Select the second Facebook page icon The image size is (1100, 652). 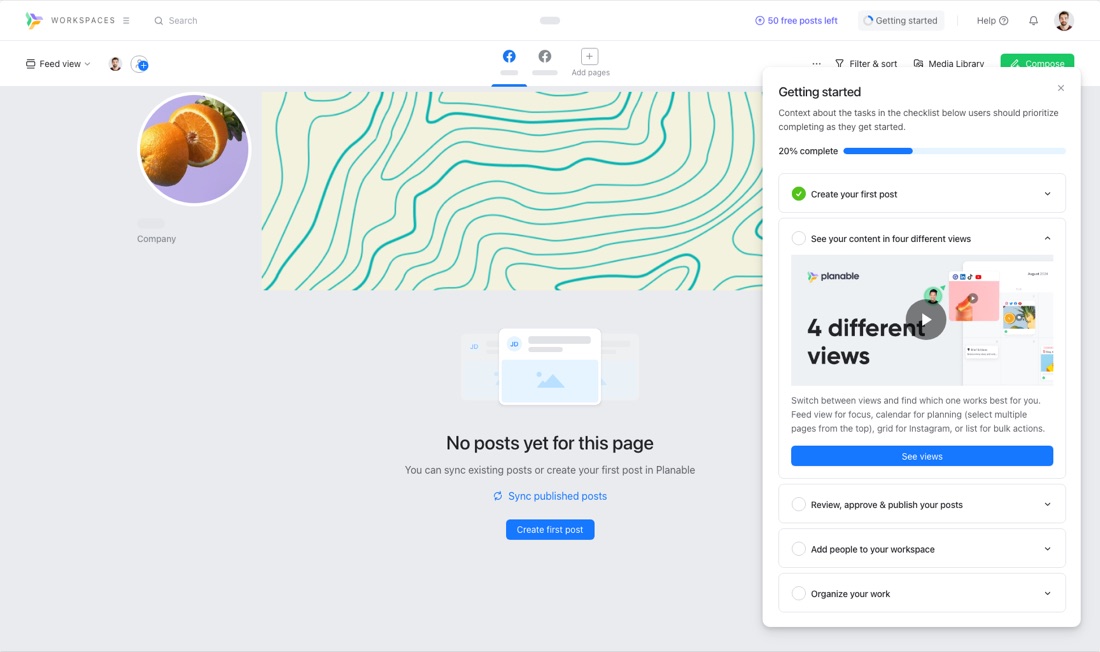click(x=544, y=56)
